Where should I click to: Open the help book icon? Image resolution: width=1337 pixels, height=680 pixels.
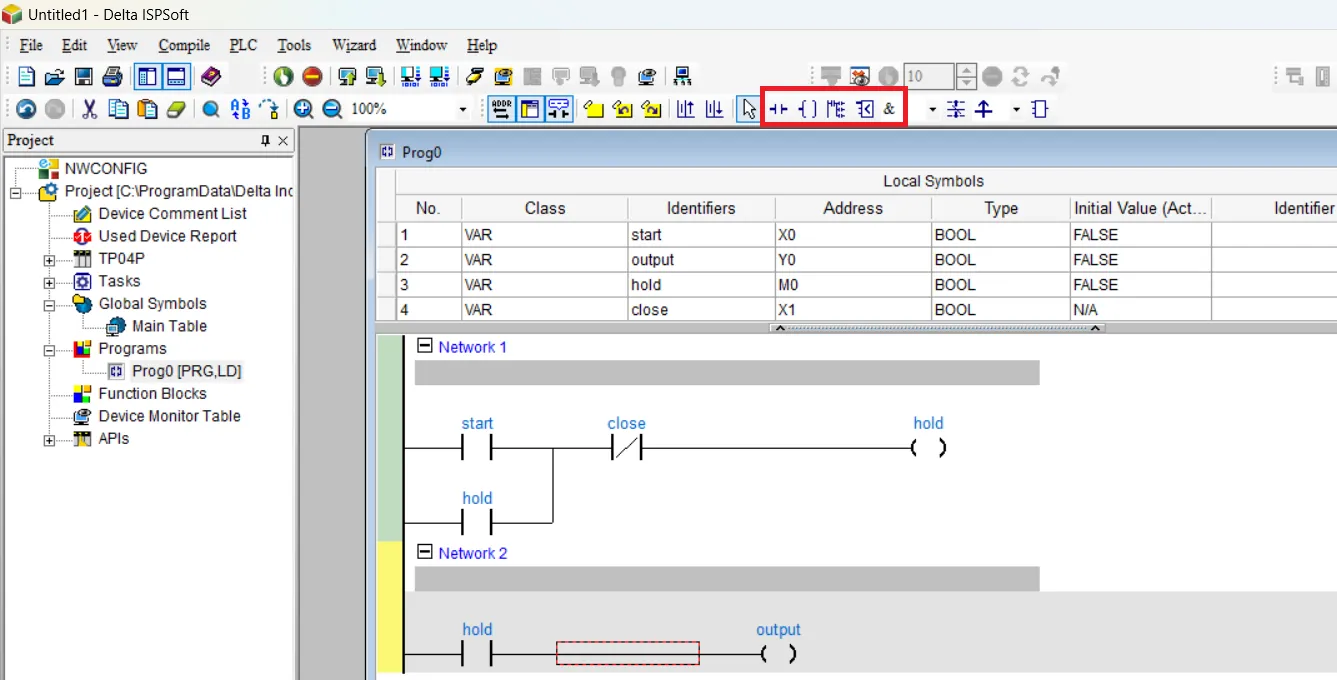tap(210, 76)
